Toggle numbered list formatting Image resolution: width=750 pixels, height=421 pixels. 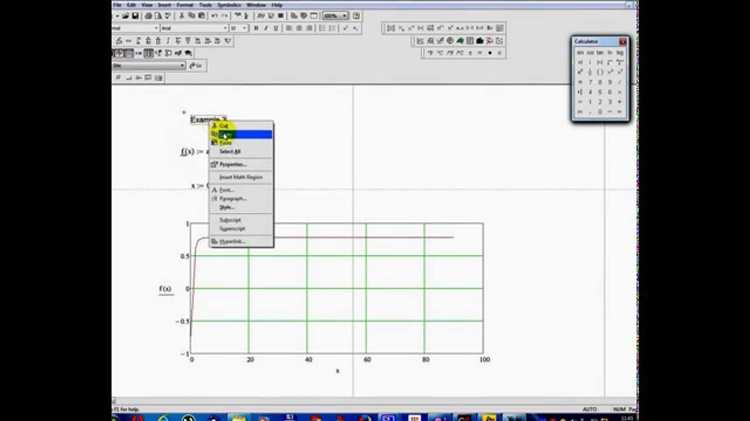pos(332,28)
